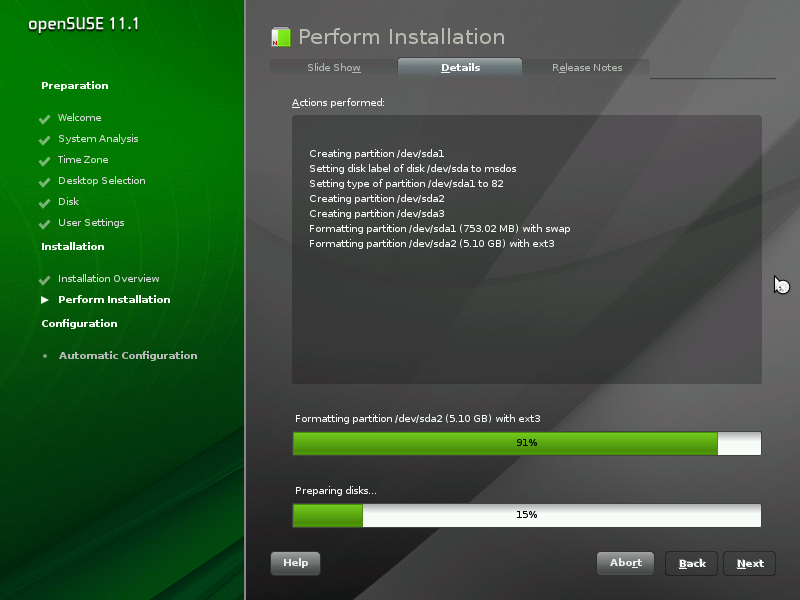The image size is (800, 600).
Task: Click the Perform Installation page heading
Action: [x=402, y=37]
